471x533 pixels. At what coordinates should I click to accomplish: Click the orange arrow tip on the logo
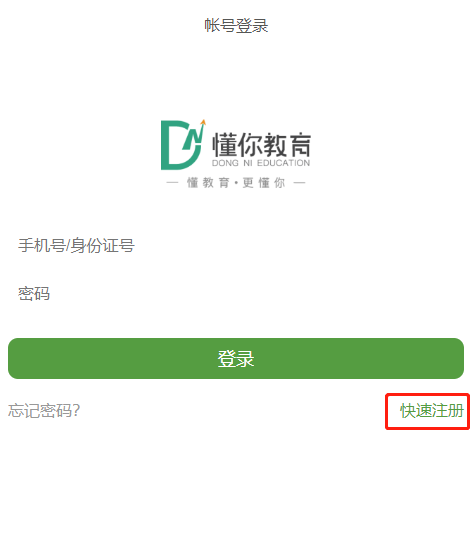[x=203, y=122]
